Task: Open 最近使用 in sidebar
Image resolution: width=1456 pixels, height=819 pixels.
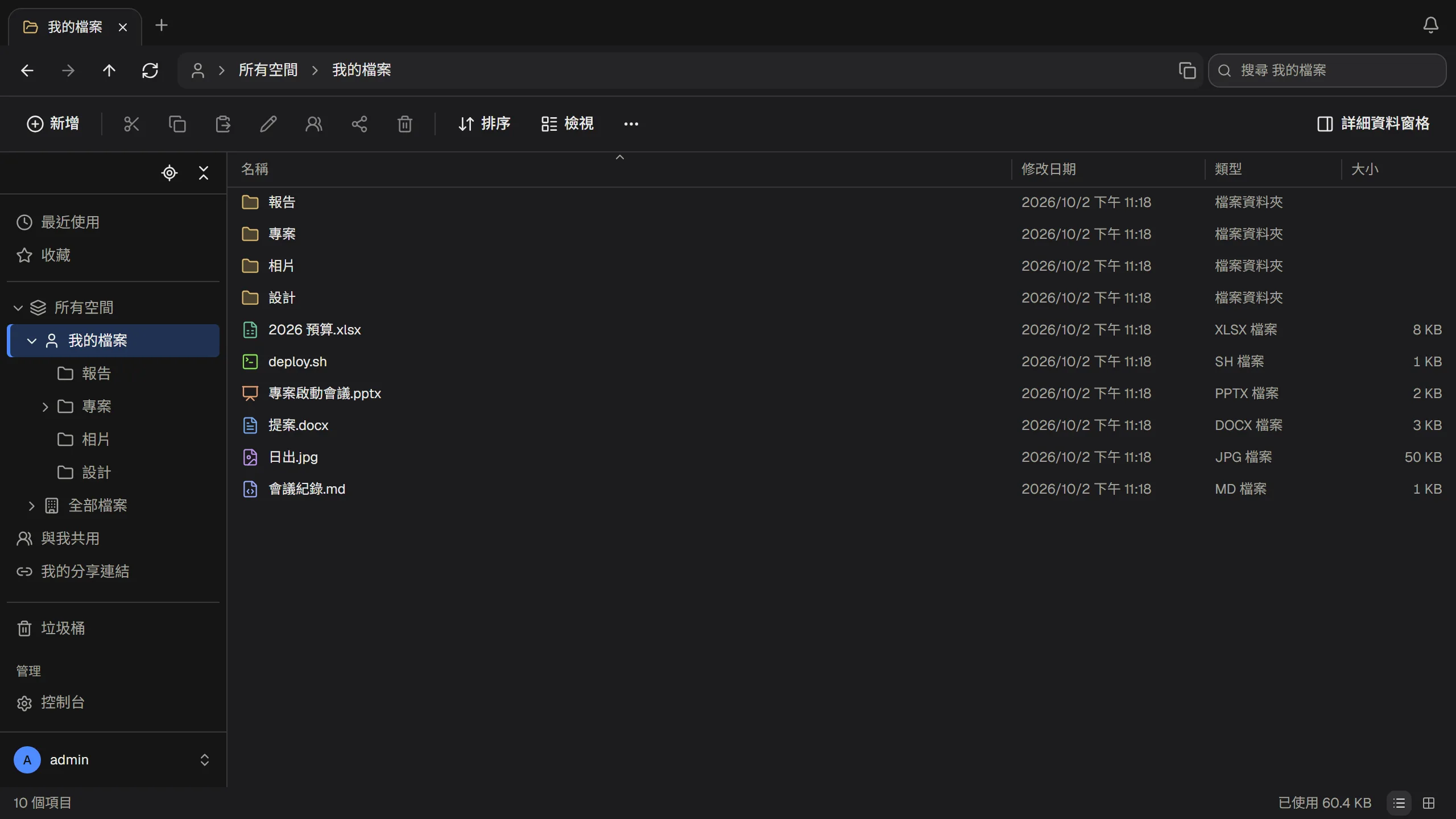Action: [x=113, y=222]
